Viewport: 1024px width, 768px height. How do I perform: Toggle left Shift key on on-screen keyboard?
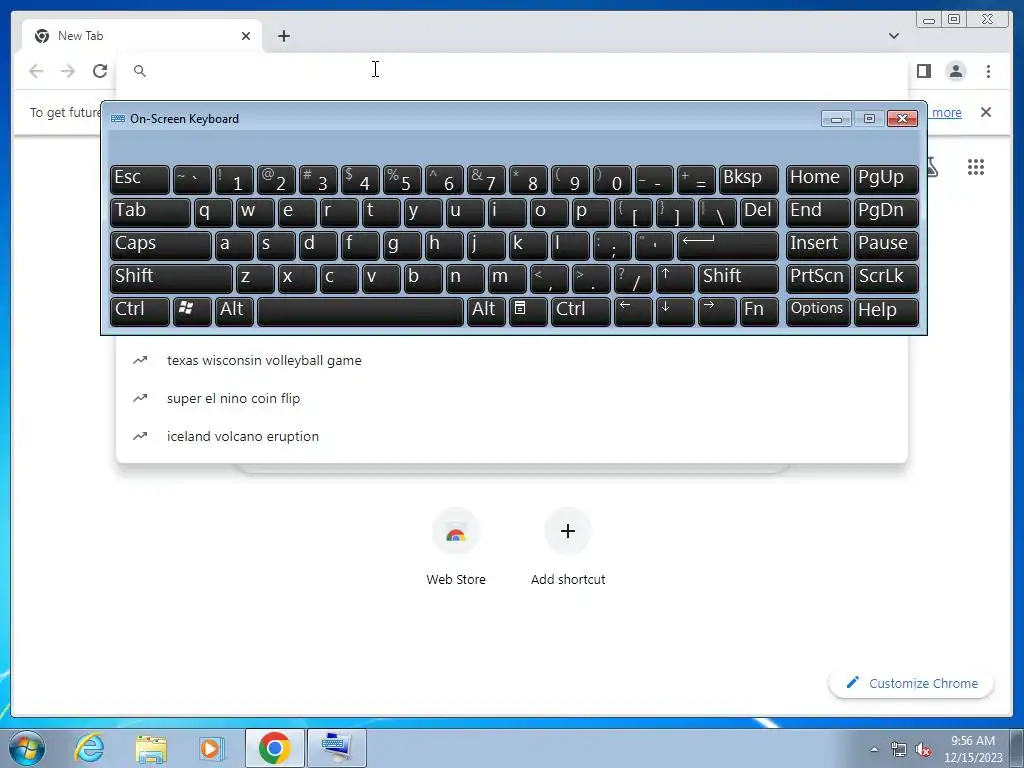[x=171, y=278]
